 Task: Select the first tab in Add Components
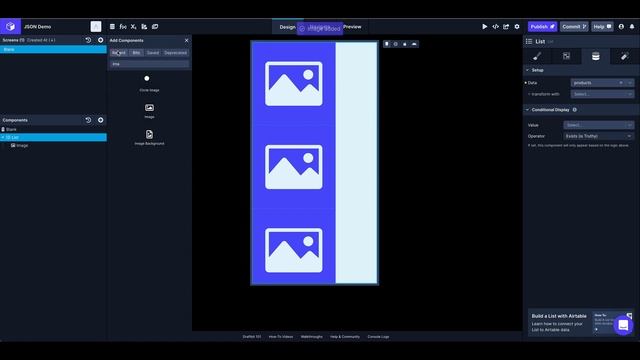tap(119, 53)
